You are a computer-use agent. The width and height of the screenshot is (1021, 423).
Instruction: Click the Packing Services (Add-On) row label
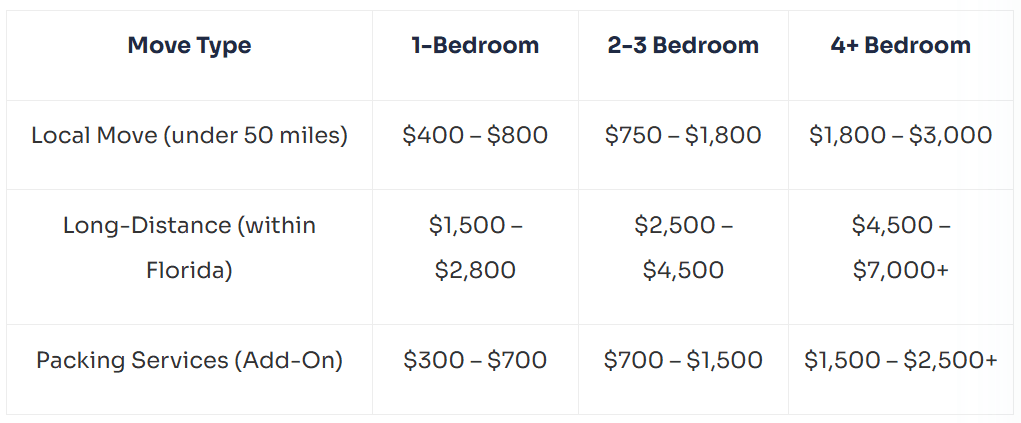tap(189, 360)
